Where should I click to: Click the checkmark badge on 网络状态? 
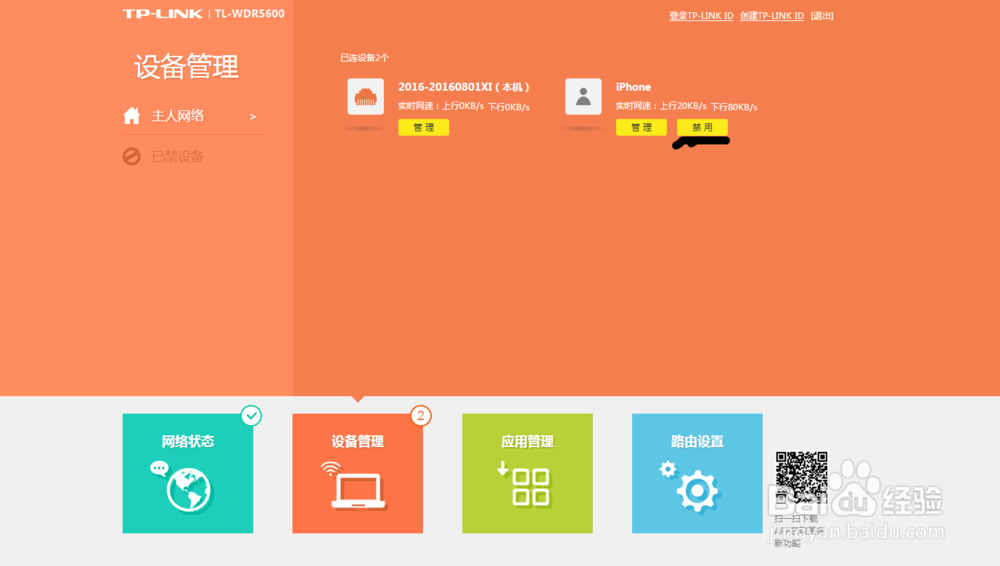(x=251, y=416)
